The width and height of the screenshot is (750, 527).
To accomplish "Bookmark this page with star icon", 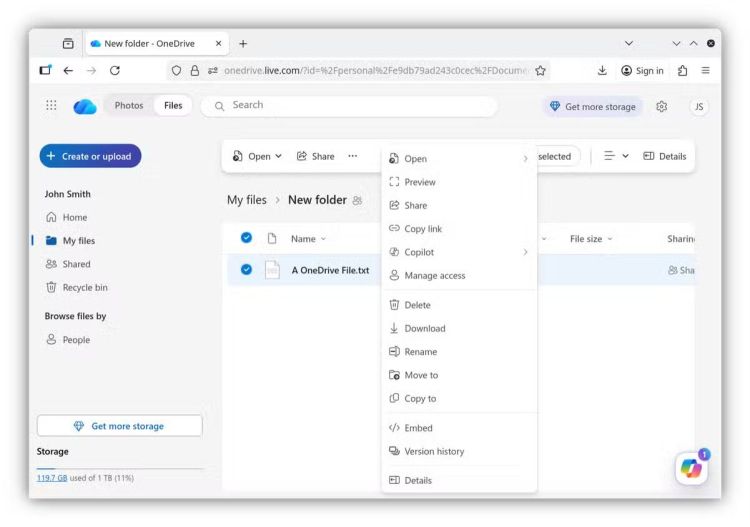I will click(x=540, y=71).
